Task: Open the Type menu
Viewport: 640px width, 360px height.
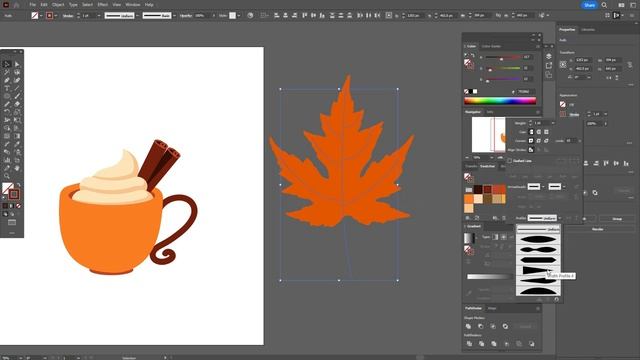Action: click(73, 5)
